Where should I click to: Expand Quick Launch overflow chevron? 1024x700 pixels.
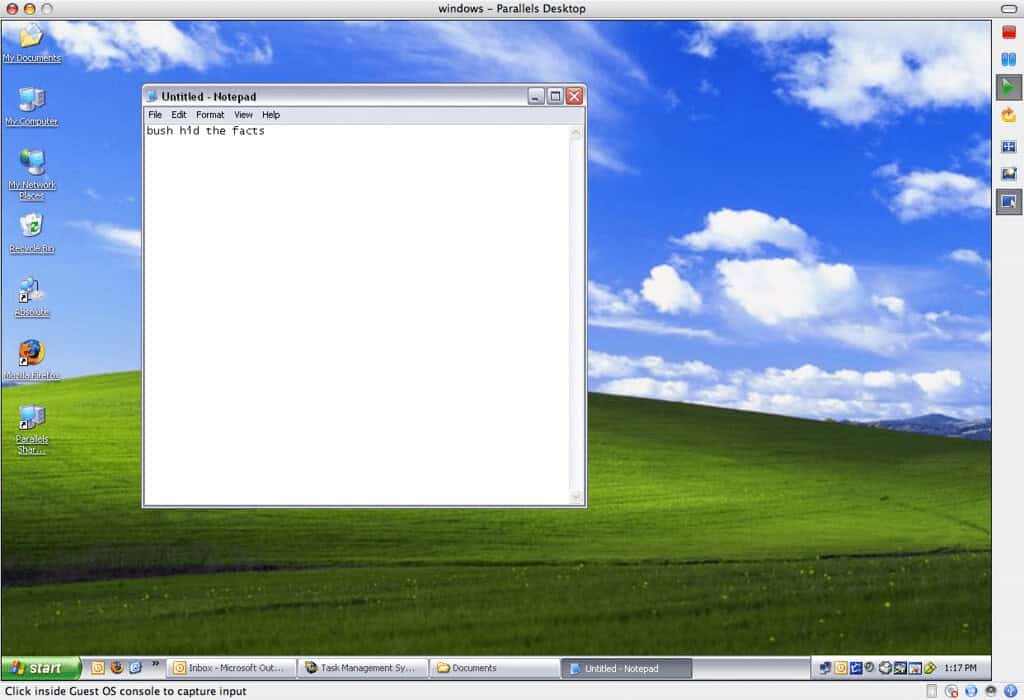click(x=155, y=664)
